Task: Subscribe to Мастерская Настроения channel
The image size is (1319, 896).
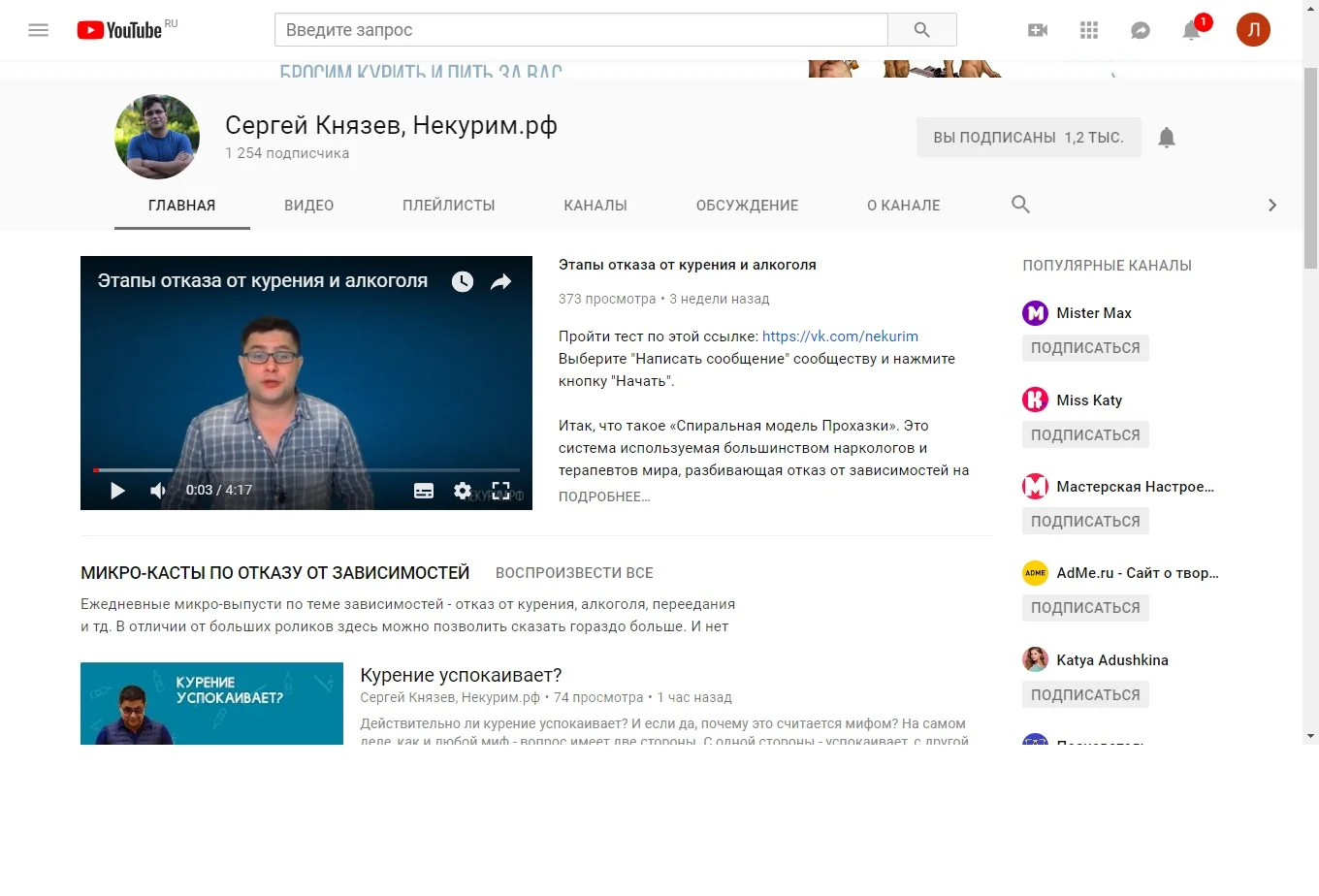Action: (1085, 522)
